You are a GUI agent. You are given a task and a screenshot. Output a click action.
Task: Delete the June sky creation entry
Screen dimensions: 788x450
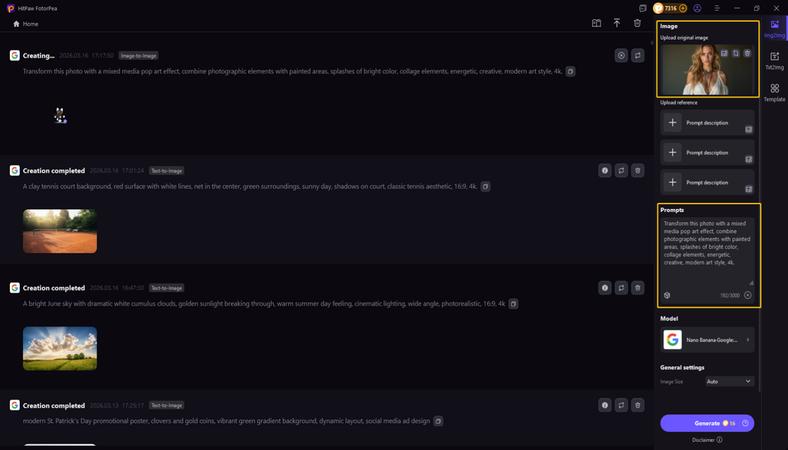(638, 288)
